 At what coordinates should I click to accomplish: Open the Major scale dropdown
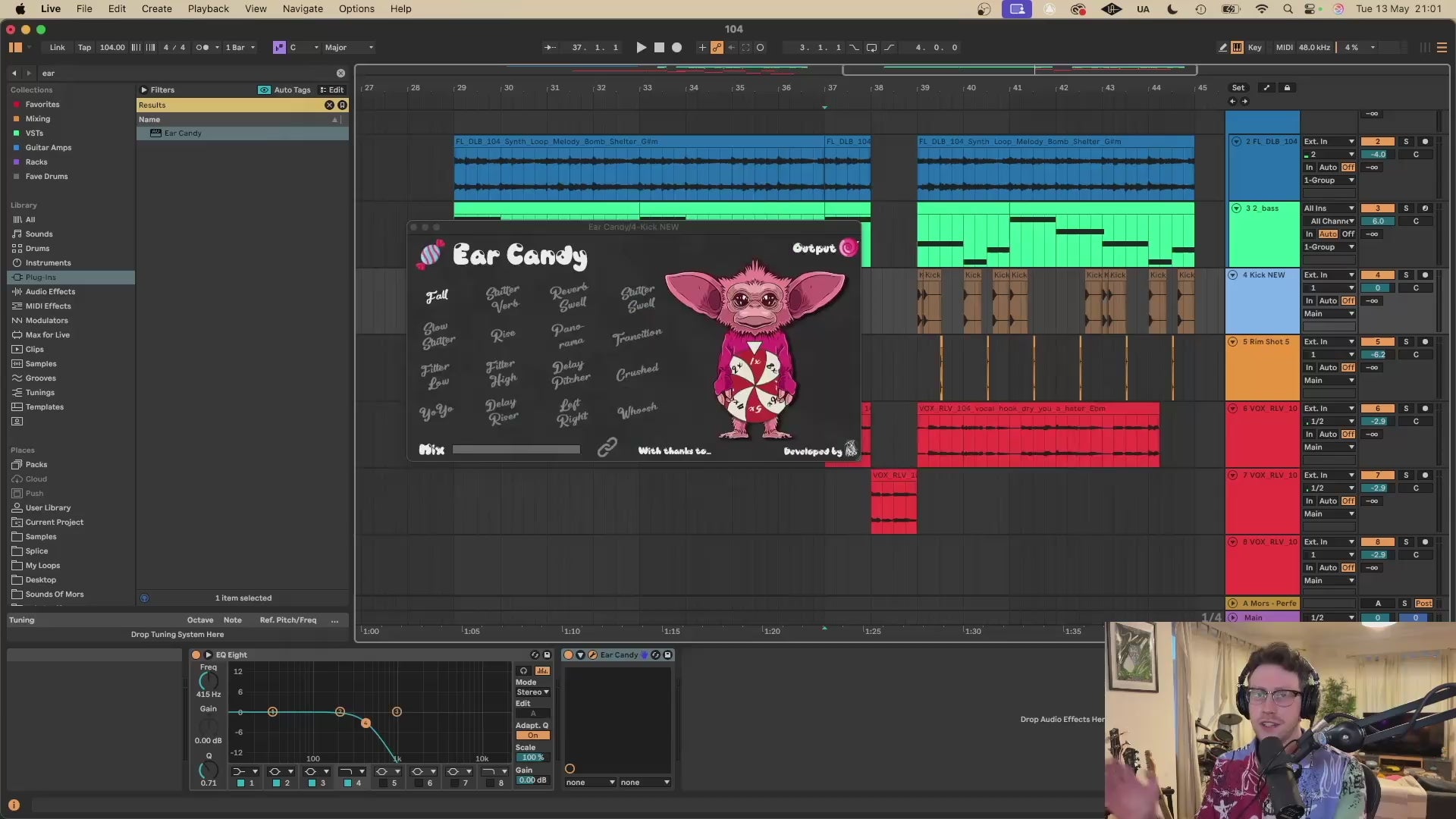(349, 47)
